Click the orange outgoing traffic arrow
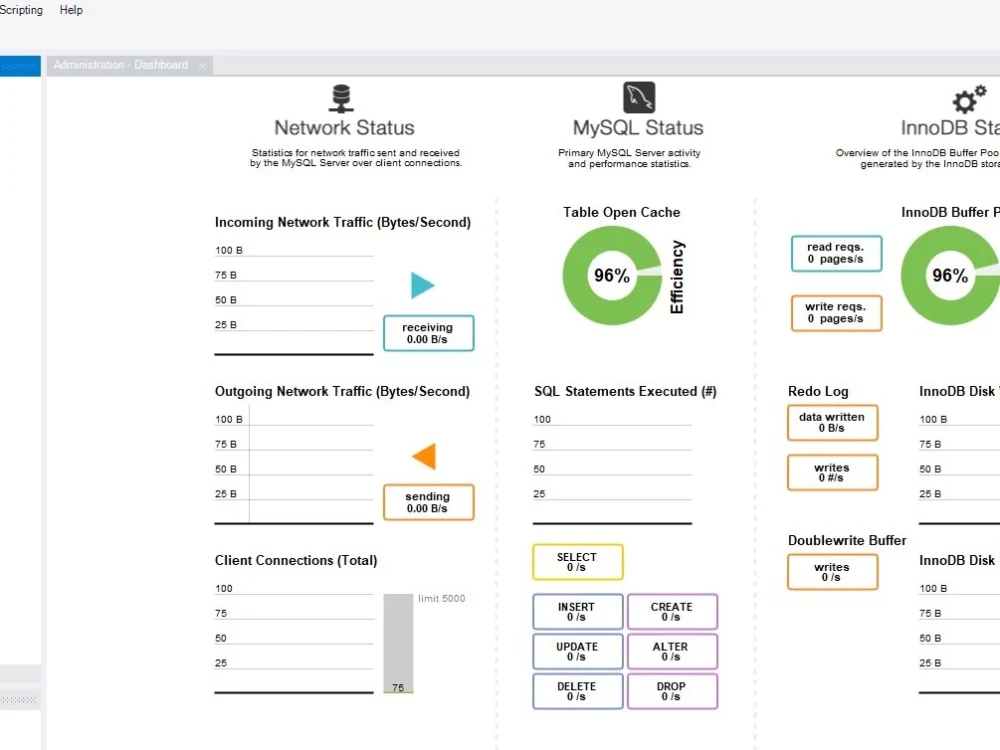This screenshot has height=750, width=1000. pos(425,456)
